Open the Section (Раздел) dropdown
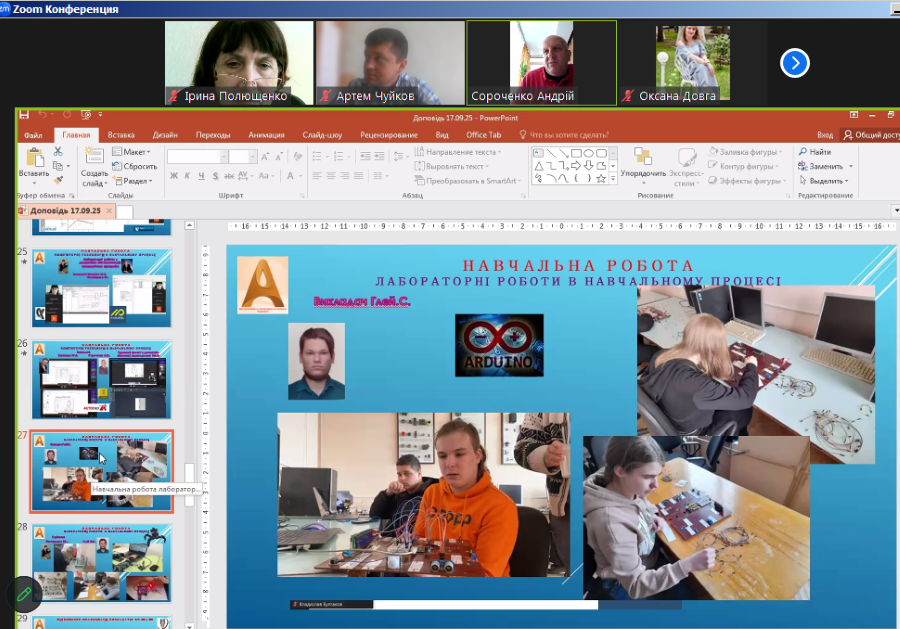Viewport: 900px width, 629px height. (134, 181)
